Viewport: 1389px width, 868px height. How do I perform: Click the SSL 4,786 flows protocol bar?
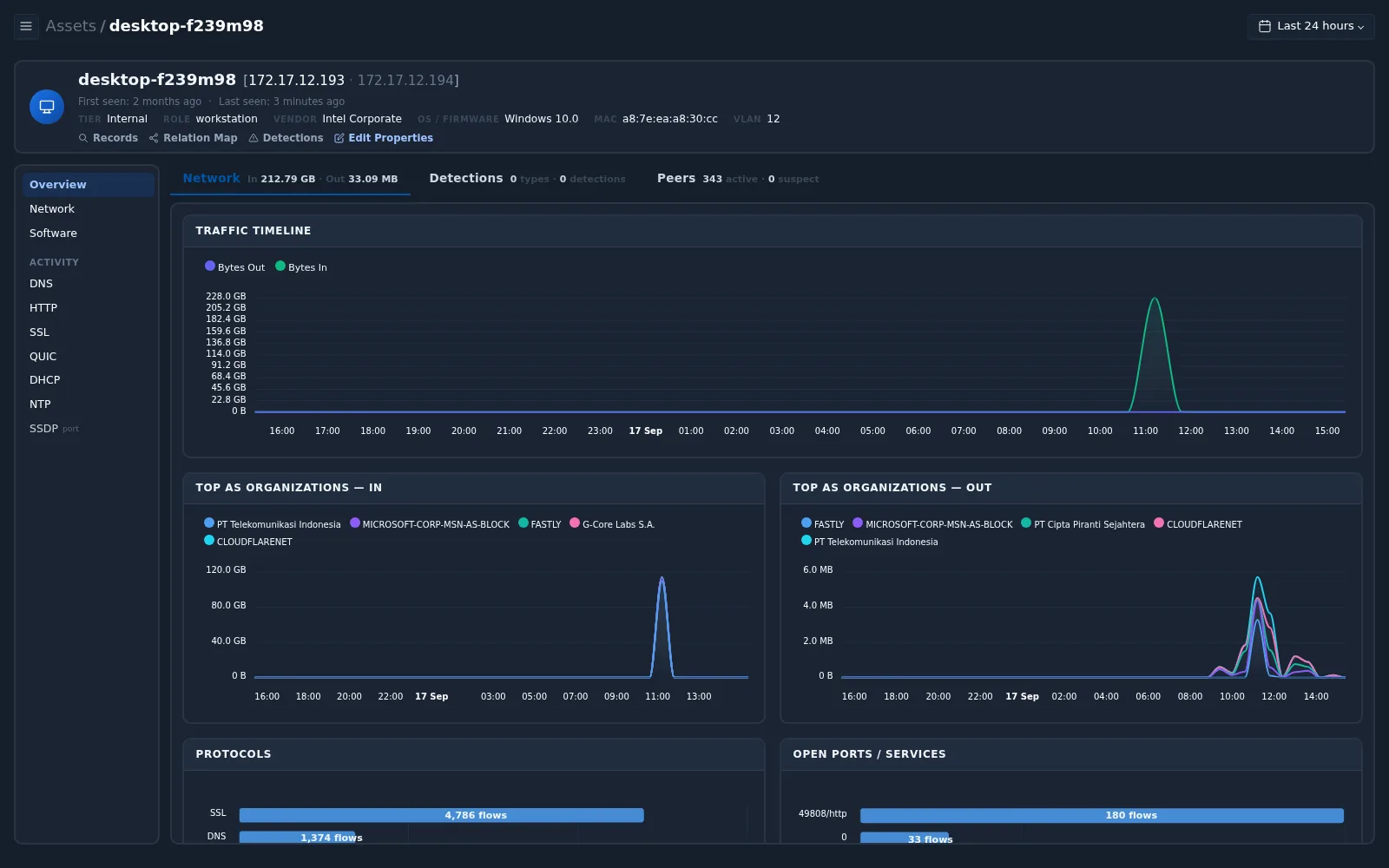coord(441,815)
